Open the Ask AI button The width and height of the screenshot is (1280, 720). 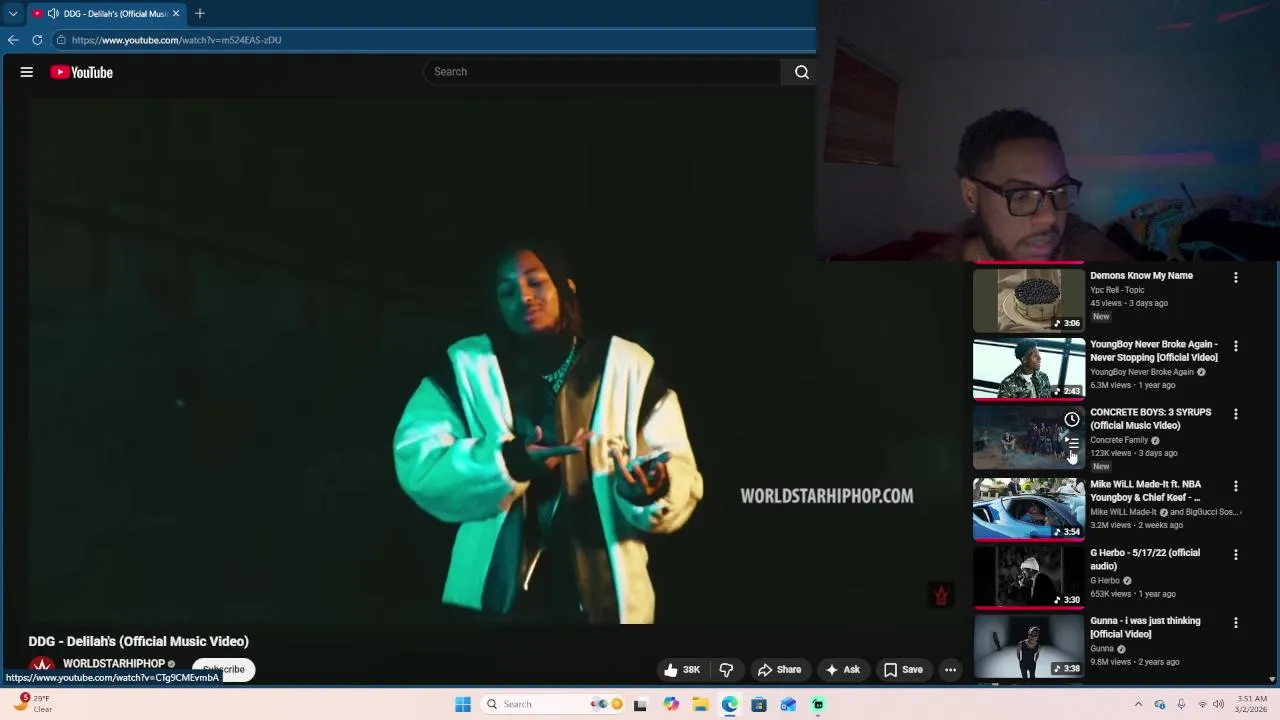click(842, 670)
